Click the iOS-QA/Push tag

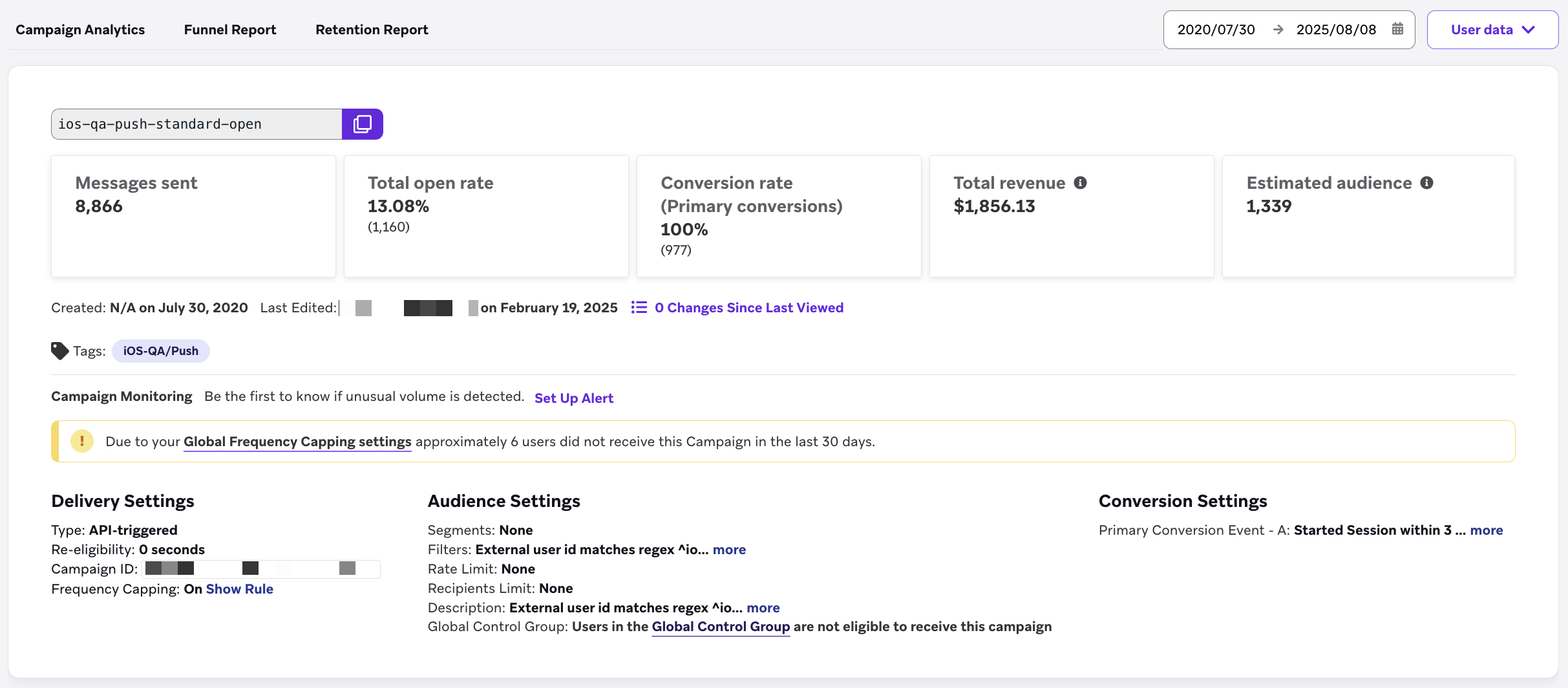[160, 351]
